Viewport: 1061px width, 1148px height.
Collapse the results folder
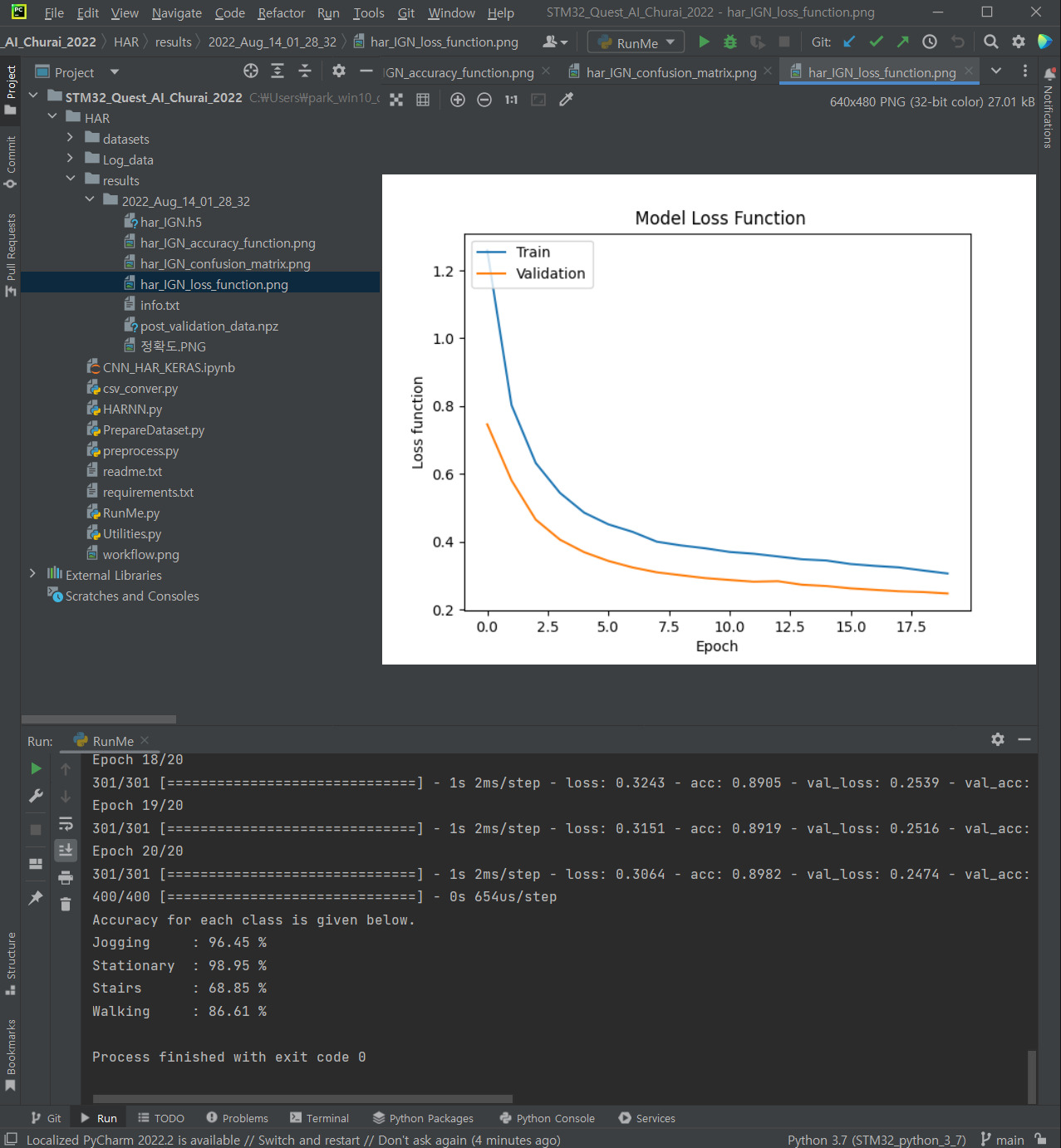pos(71,180)
